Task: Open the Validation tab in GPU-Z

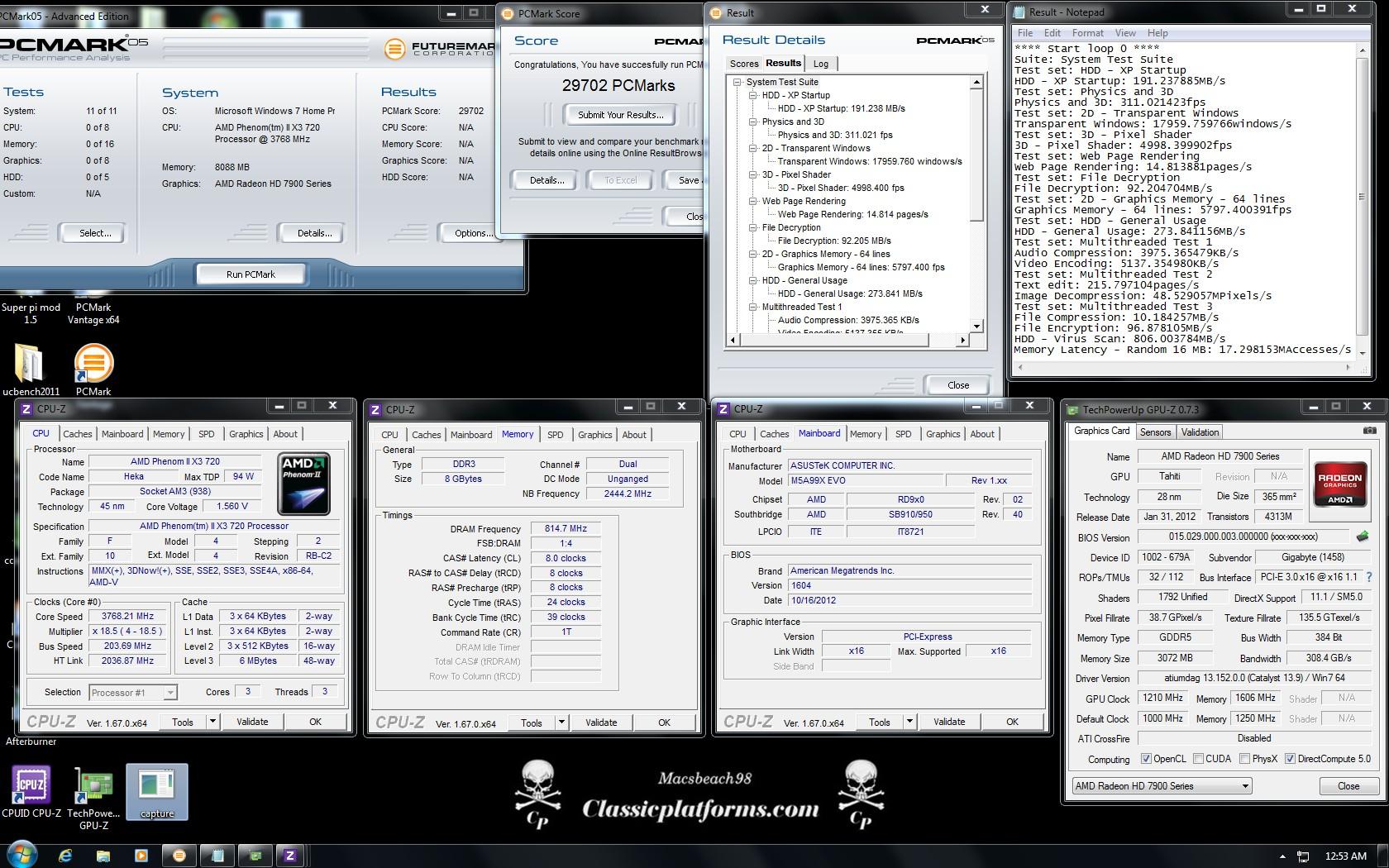Action: pyautogui.click(x=1200, y=432)
